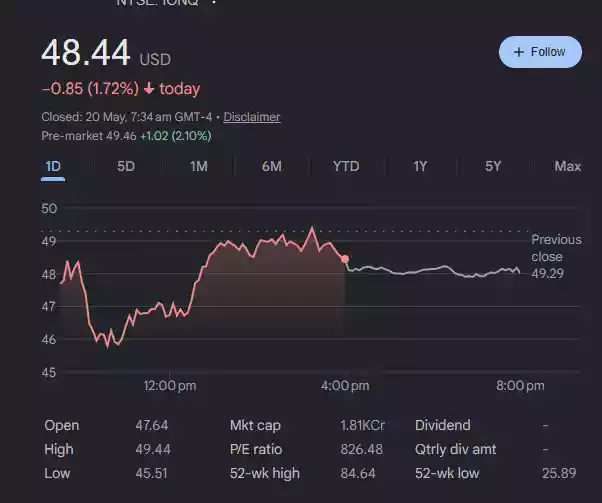Click the 12:00 pm axis label
This screenshot has width=602, height=503.
tap(170, 386)
